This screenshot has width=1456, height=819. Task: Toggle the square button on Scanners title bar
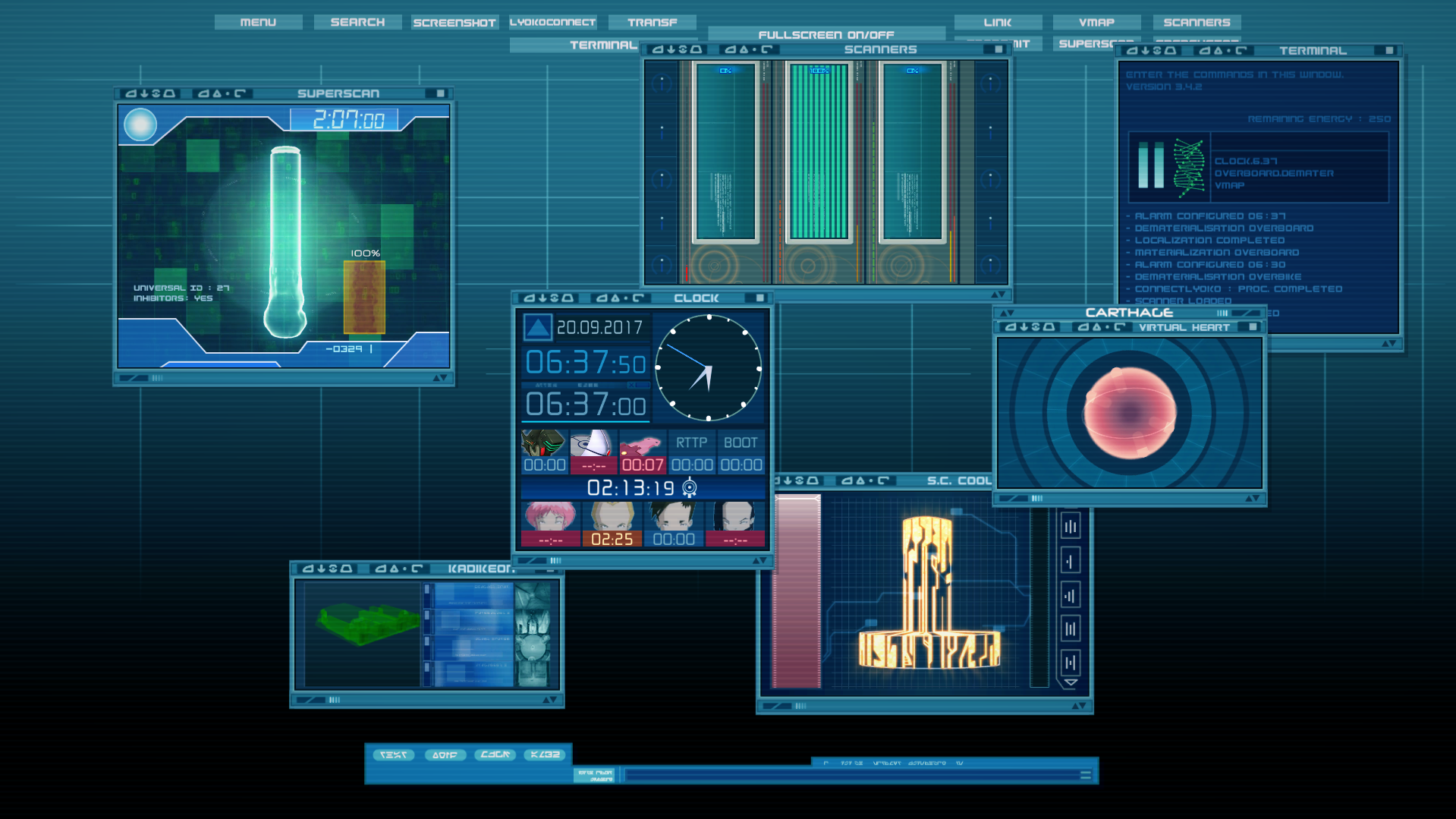click(x=998, y=49)
